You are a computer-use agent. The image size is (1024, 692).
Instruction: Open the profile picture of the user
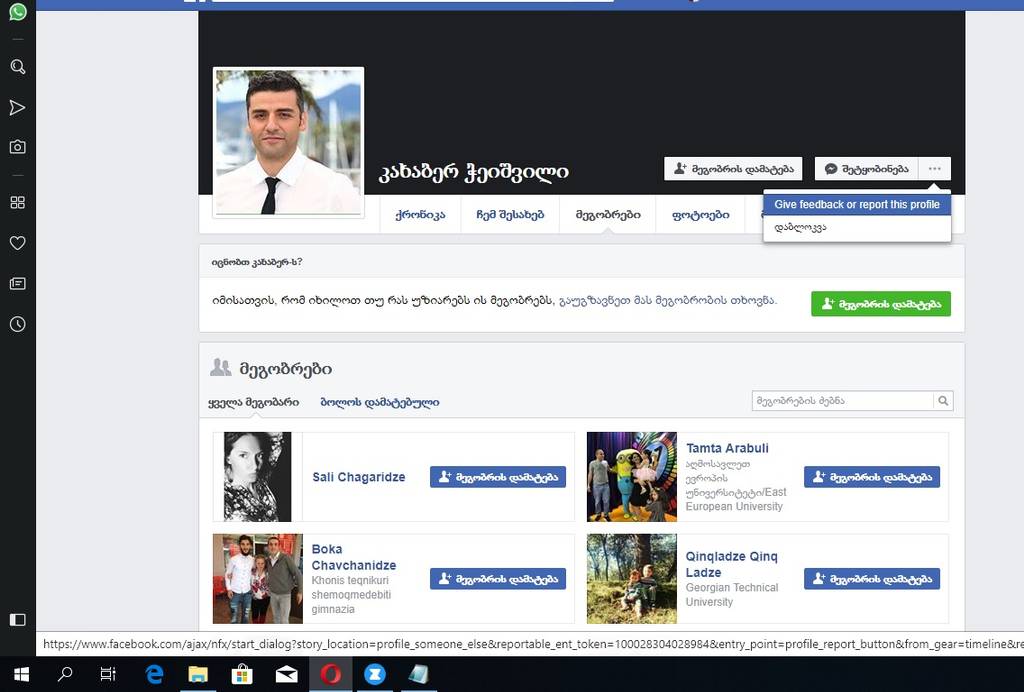[289, 142]
